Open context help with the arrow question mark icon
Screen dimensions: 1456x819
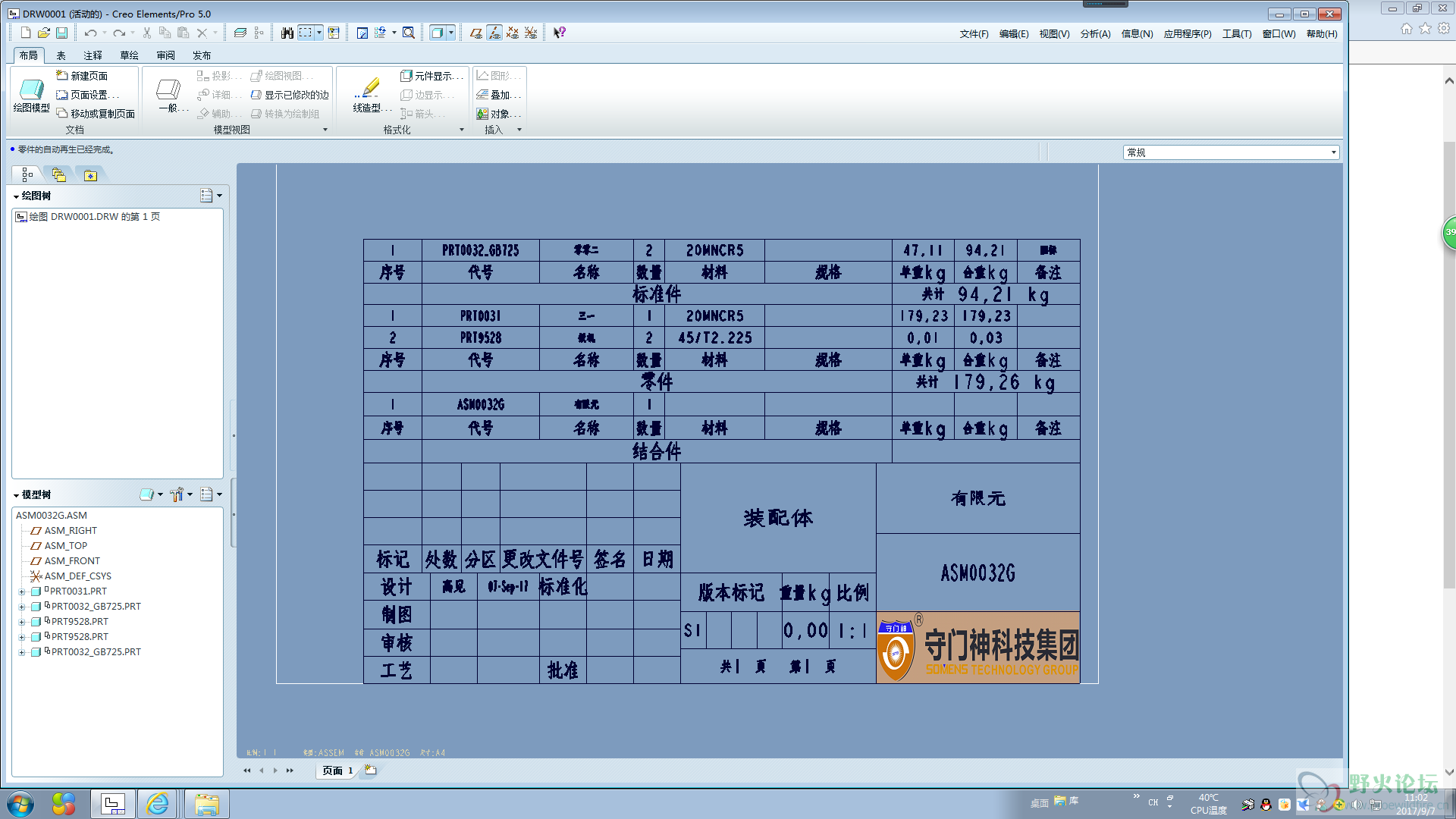coord(559,33)
